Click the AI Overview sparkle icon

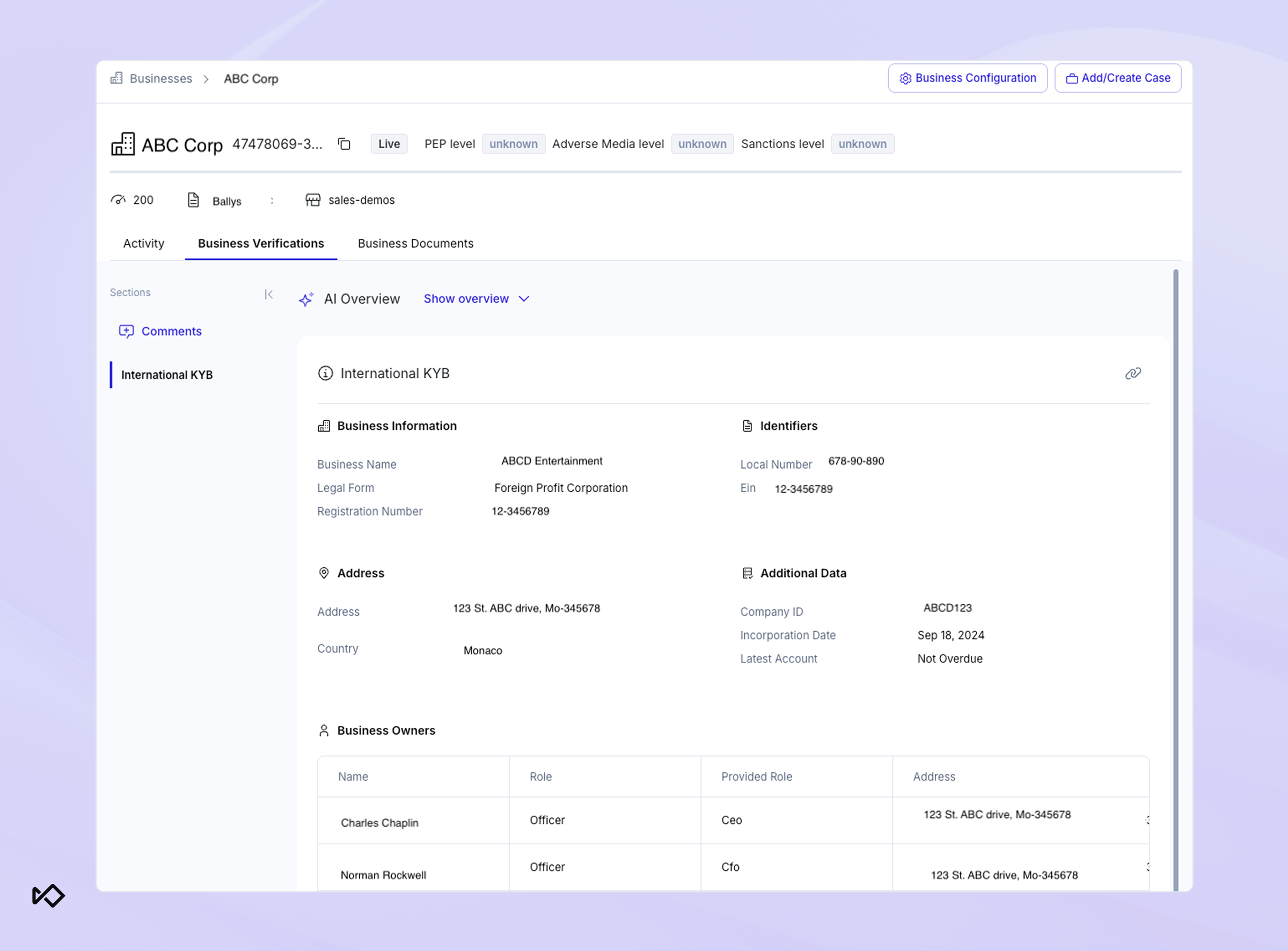306,299
